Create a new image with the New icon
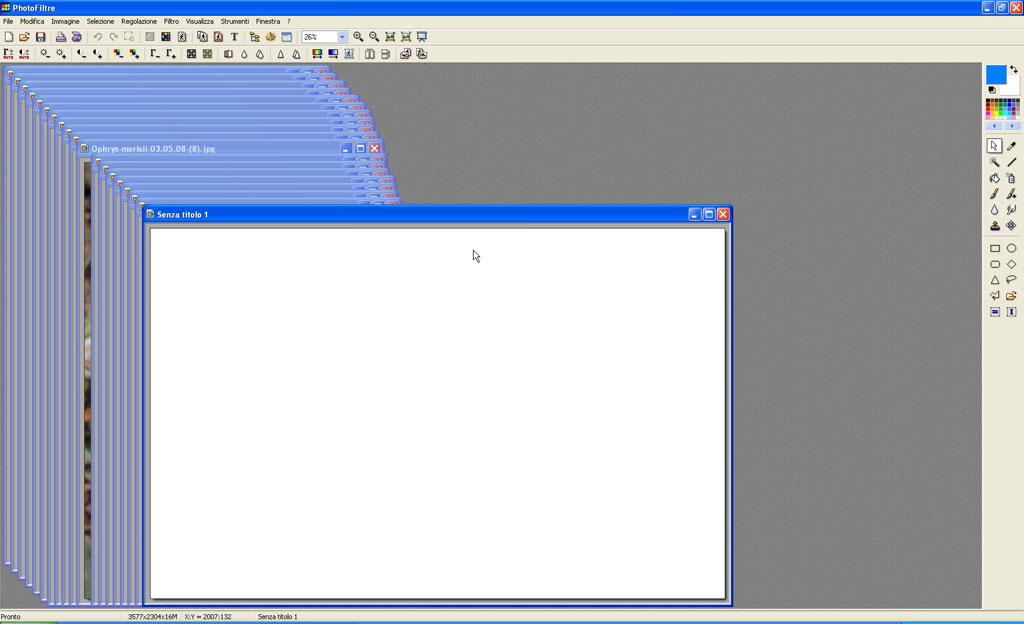This screenshot has width=1024, height=624. 9,37
